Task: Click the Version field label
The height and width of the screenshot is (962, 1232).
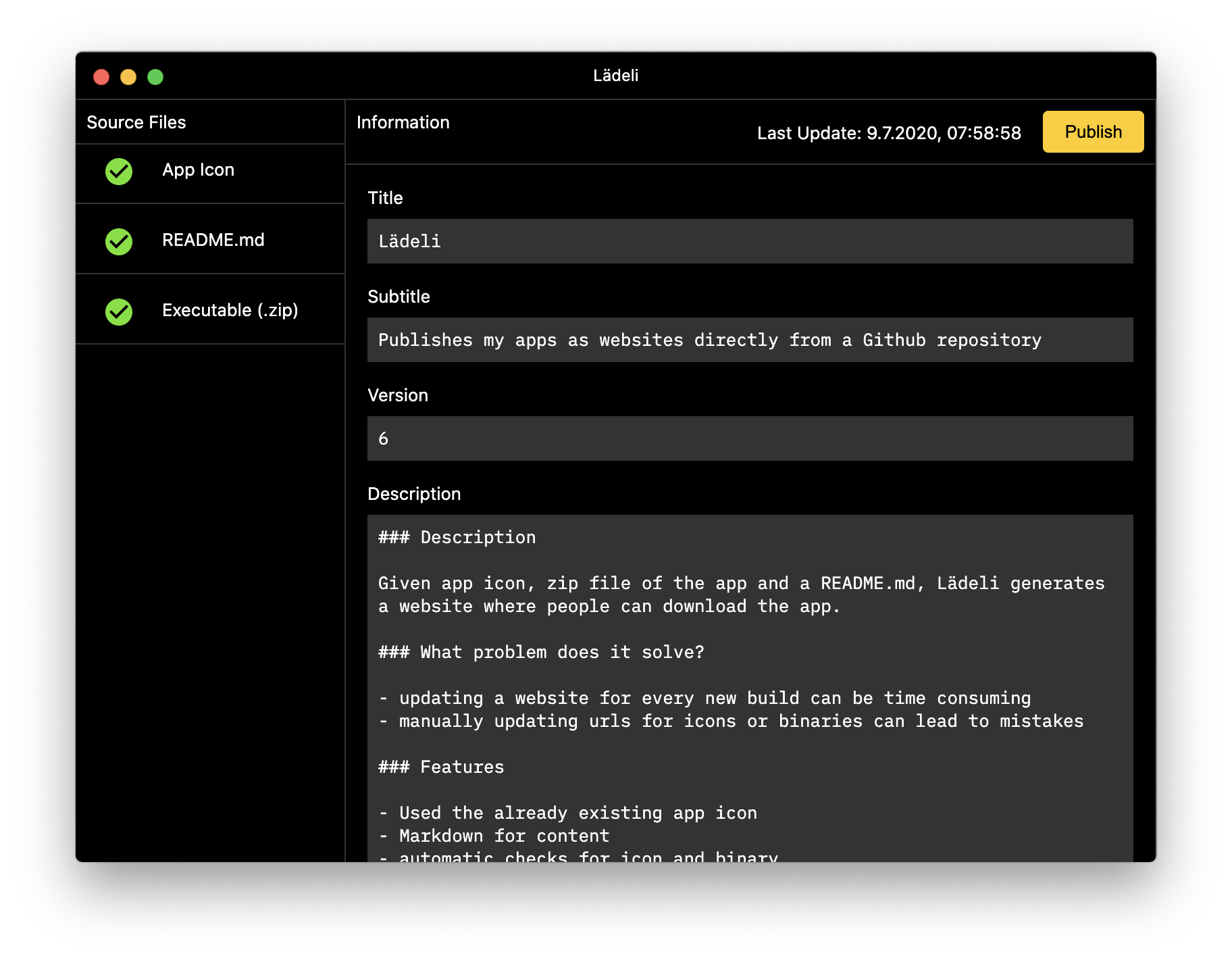Action: [398, 396]
